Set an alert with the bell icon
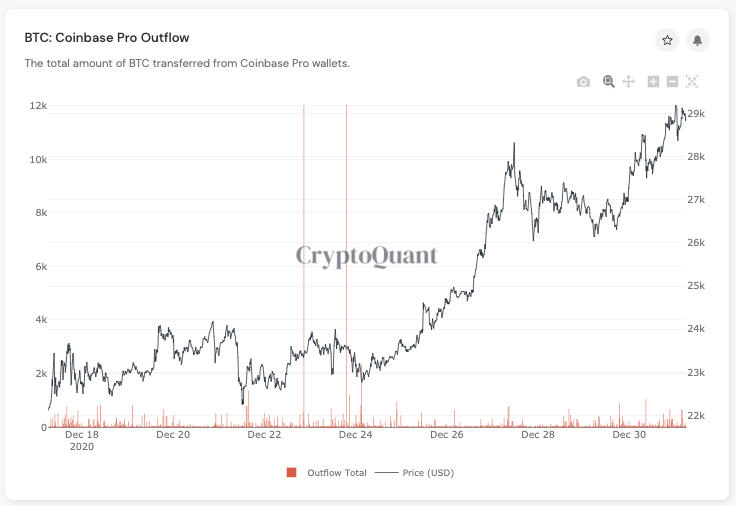Screen dimensions: 736x506 click(x=698, y=40)
